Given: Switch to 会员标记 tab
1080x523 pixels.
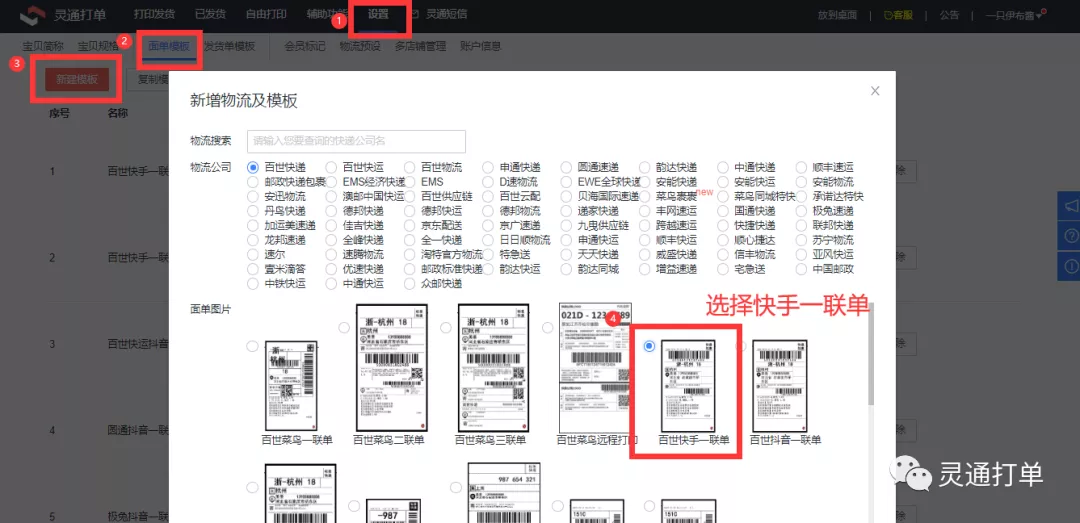Looking at the screenshot, I should pos(304,46).
